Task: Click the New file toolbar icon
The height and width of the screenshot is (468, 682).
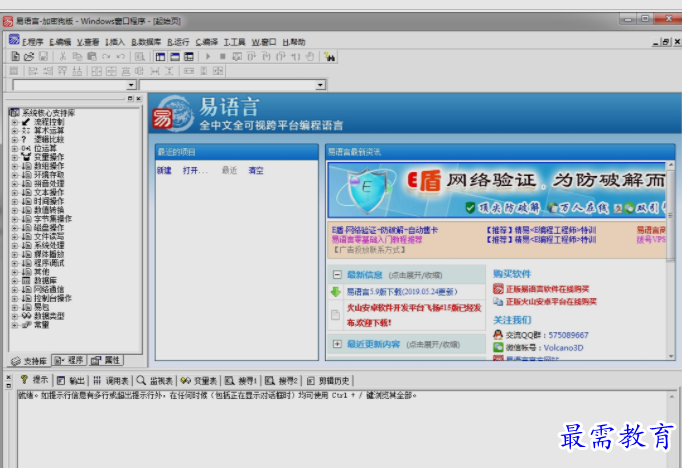Action: [x=15, y=57]
